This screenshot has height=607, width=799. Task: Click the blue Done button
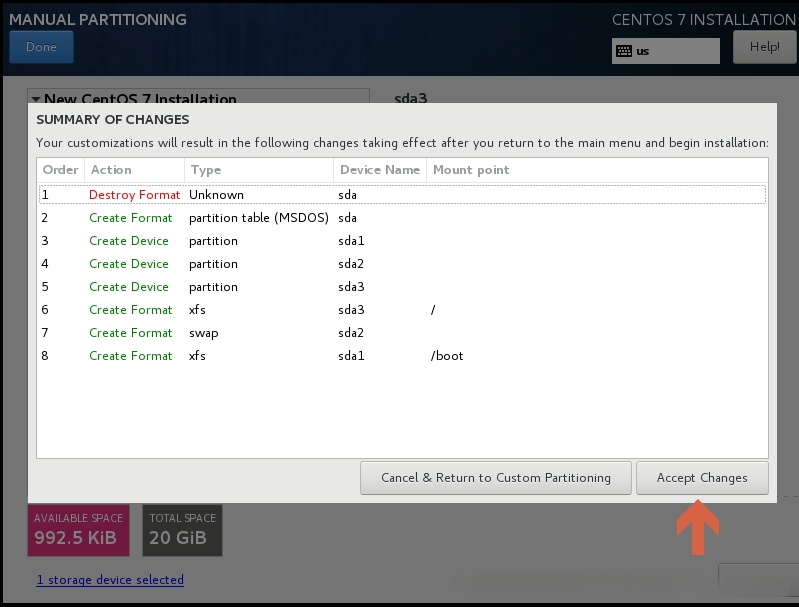click(41, 47)
